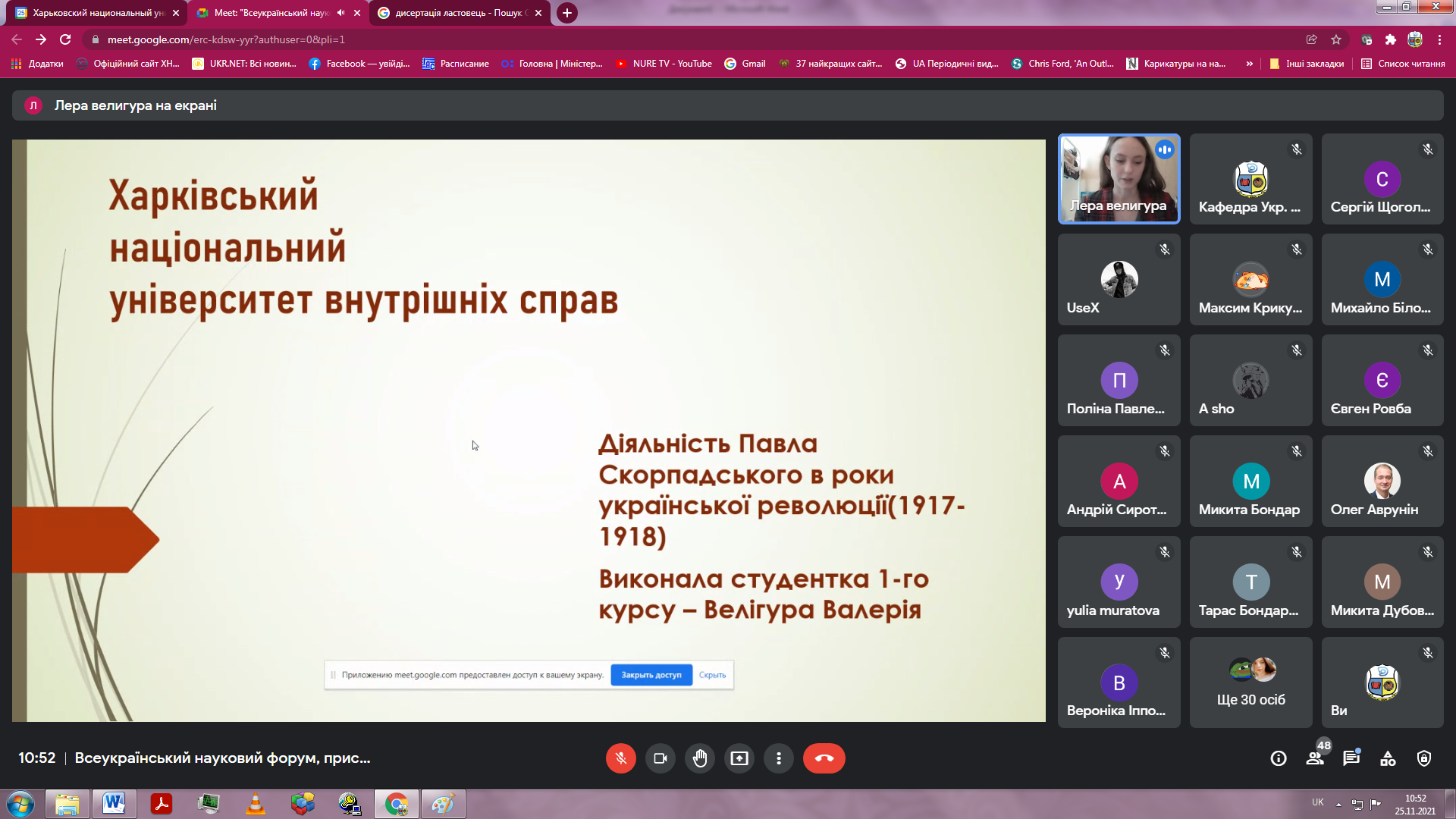Open Word from the Windows taskbar
Screen dimensions: 1456x819
(114, 803)
